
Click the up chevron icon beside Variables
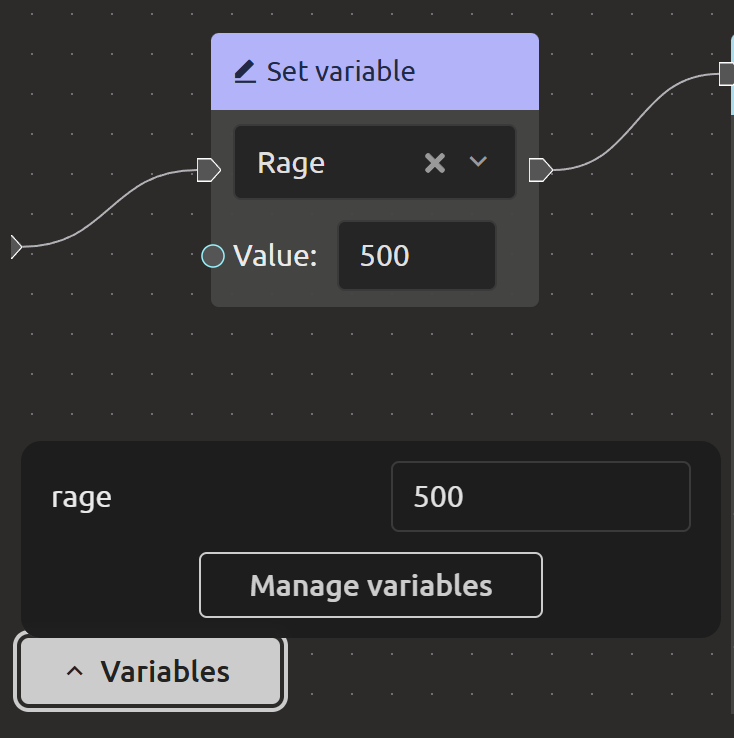click(x=75, y=672)
